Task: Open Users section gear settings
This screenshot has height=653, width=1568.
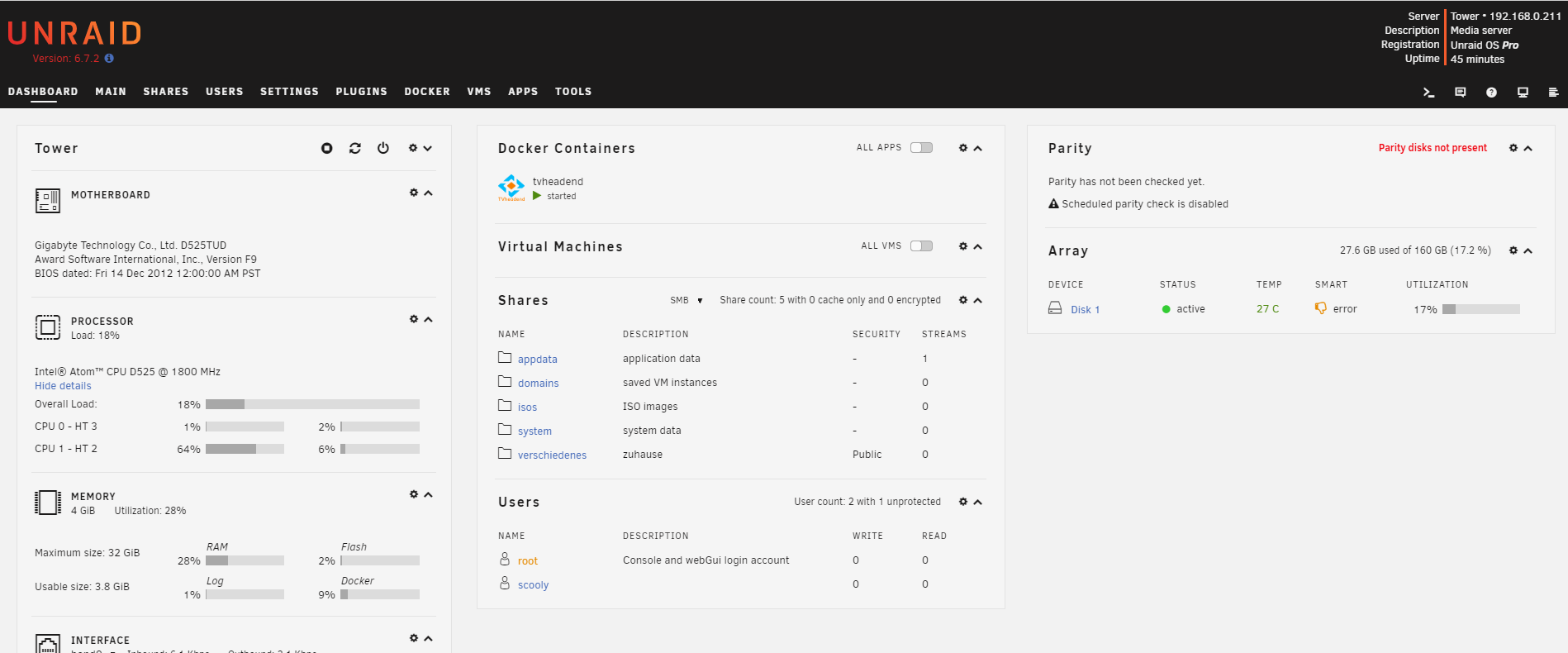Action: [963, 502]
